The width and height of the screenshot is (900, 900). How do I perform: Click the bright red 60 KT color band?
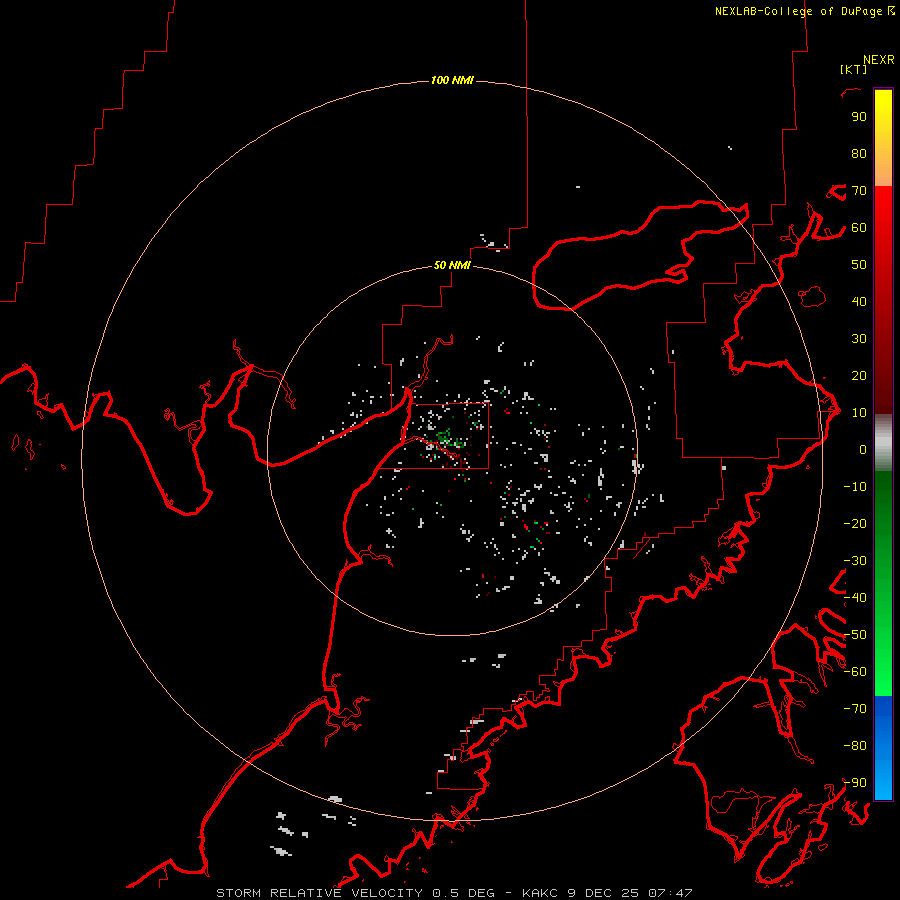tap(883, 227)
